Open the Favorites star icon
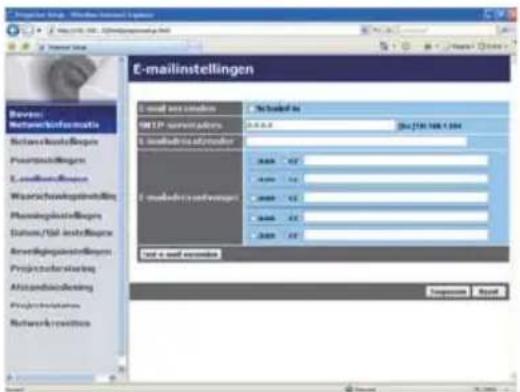The height and width of the screenshot is (392, 520). (12, 47)
